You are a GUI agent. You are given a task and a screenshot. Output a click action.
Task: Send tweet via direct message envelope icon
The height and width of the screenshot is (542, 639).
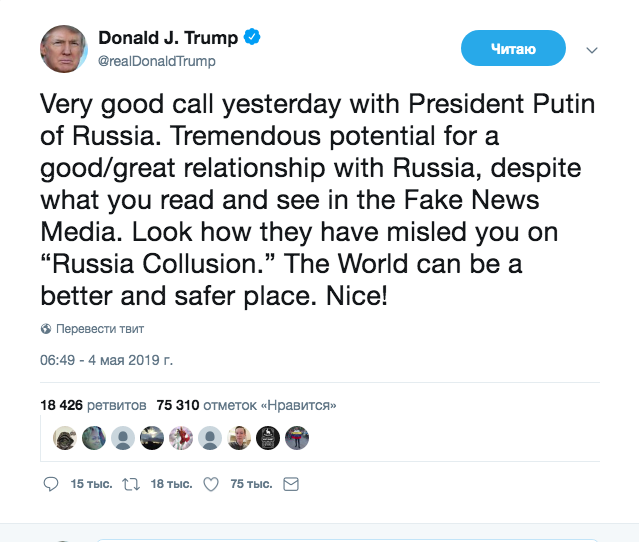tap(291, 484)
